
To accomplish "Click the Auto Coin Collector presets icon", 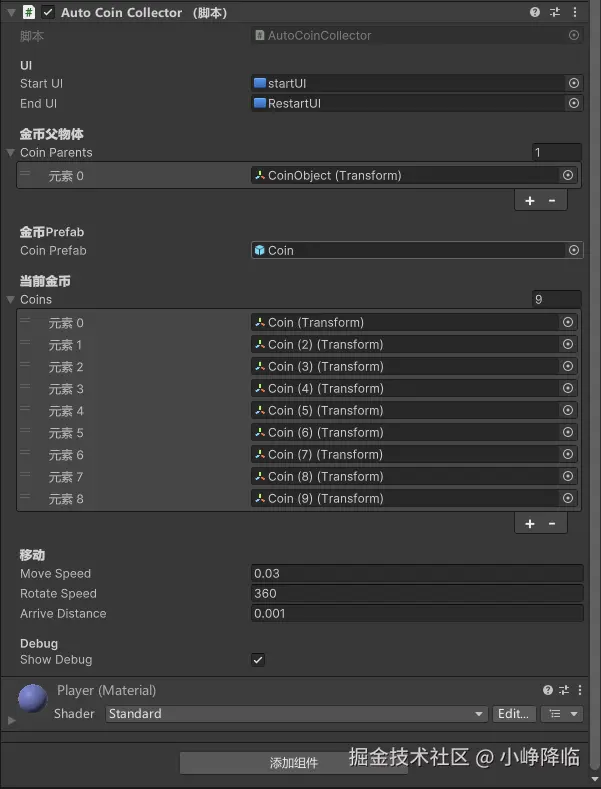I will [556, 13].
